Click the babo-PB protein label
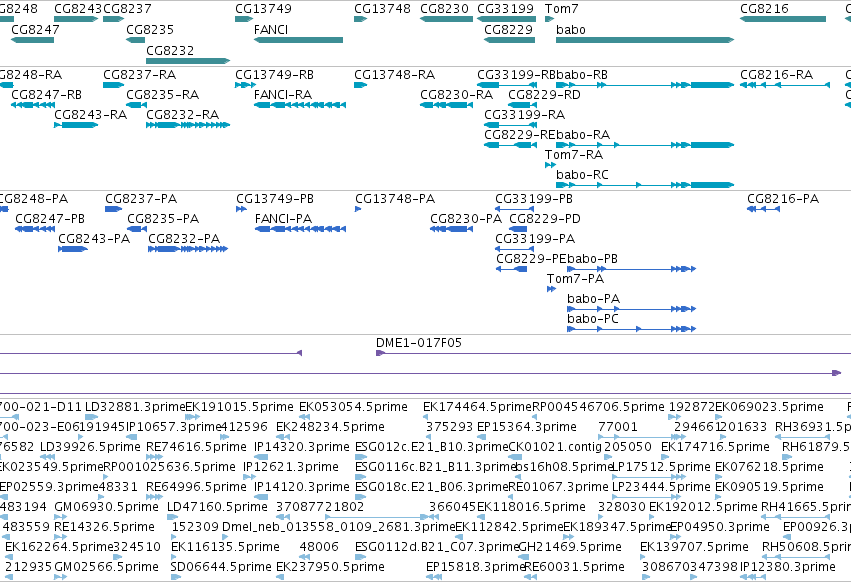Viewport: 851px width, 582px height. coord(592,258)
